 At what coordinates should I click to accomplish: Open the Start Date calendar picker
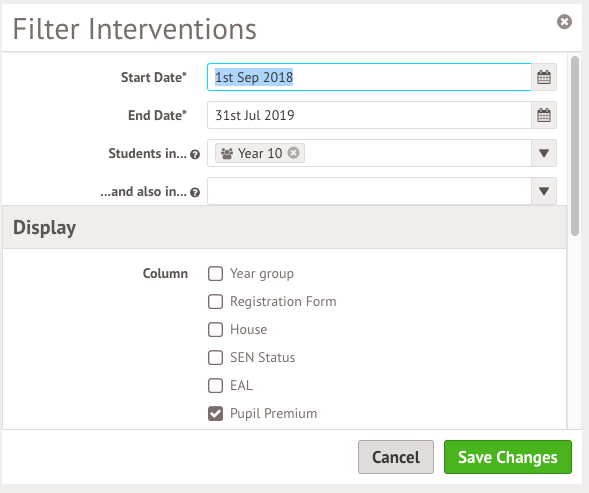click(544, 77)
